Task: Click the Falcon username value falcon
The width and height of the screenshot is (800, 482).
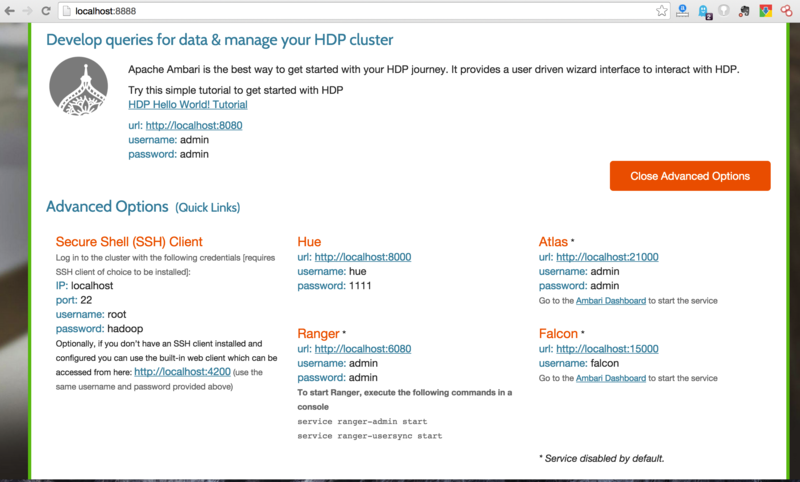Action: coord(605,363)
